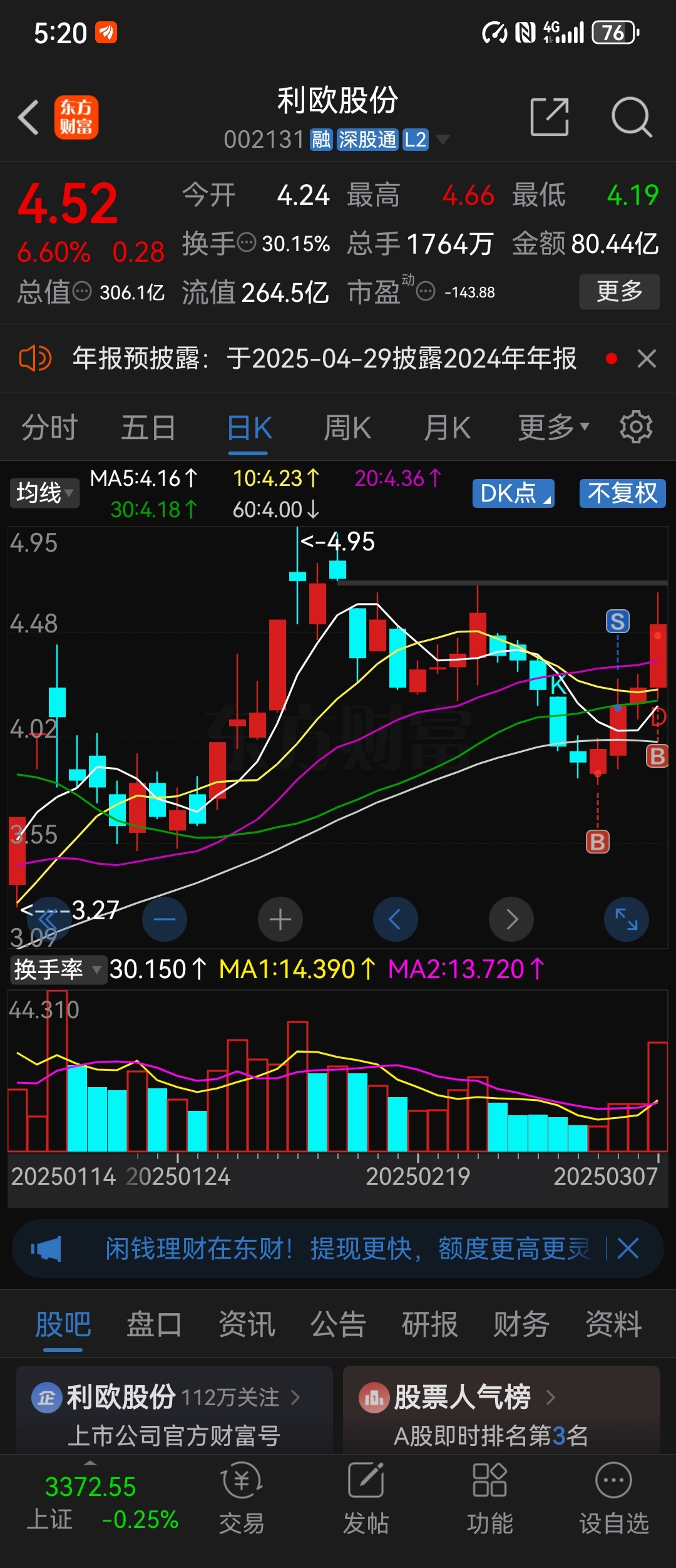The height and width of the screenshot is (1568, 676).
Task: Tap 金额 80.44亿 value
Action: pyautogui.click(x=585, y=243)
